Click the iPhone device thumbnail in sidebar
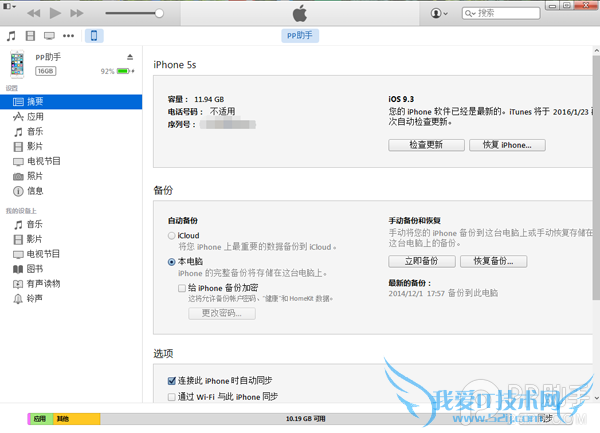600x433 pixels. pos(17,64)
